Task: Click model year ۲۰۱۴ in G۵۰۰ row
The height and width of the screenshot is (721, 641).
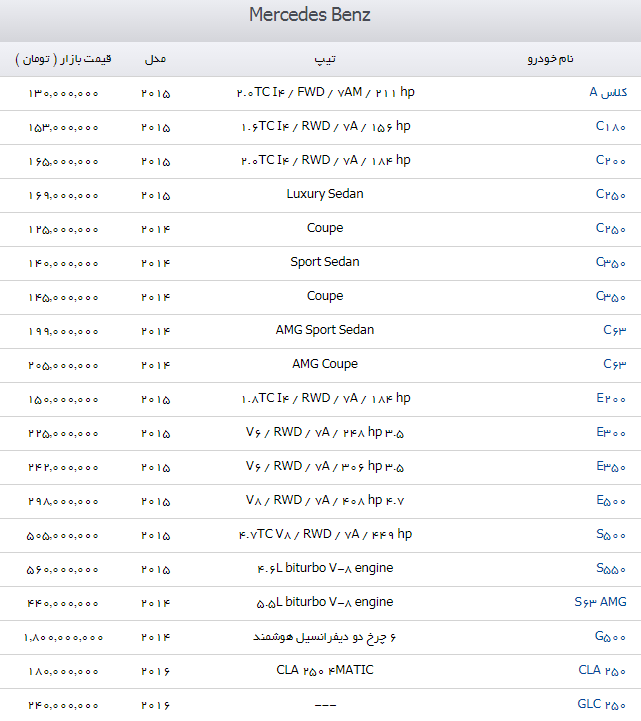Action: click(x=155, y=637)
